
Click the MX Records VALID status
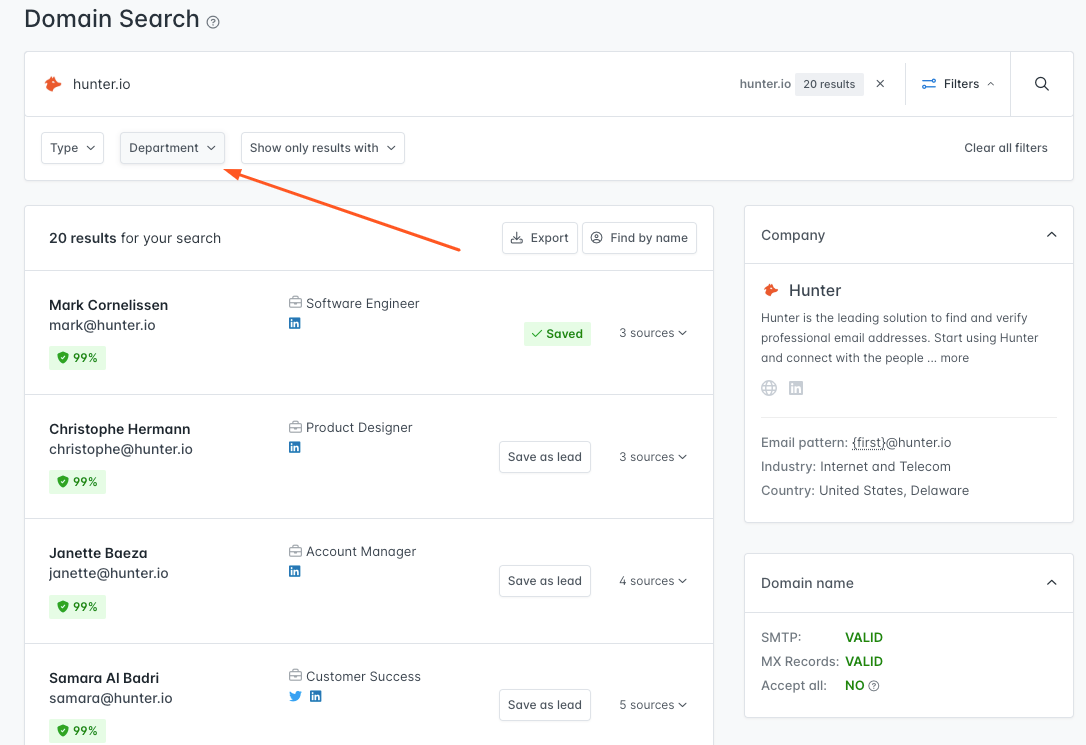point(864,662)
